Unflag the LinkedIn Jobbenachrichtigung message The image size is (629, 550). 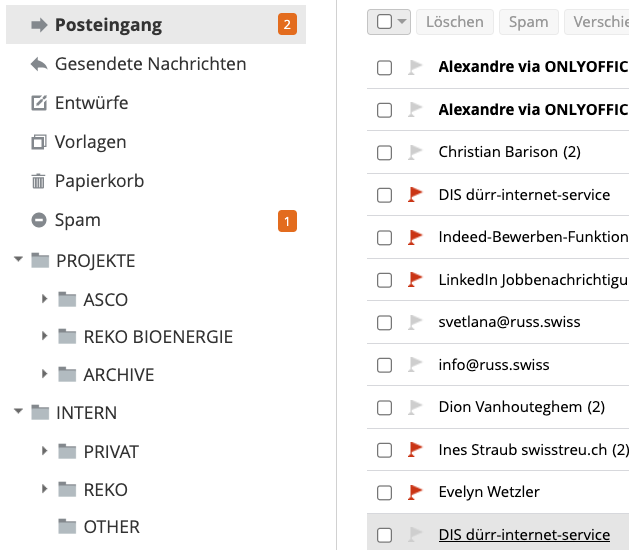415,280
